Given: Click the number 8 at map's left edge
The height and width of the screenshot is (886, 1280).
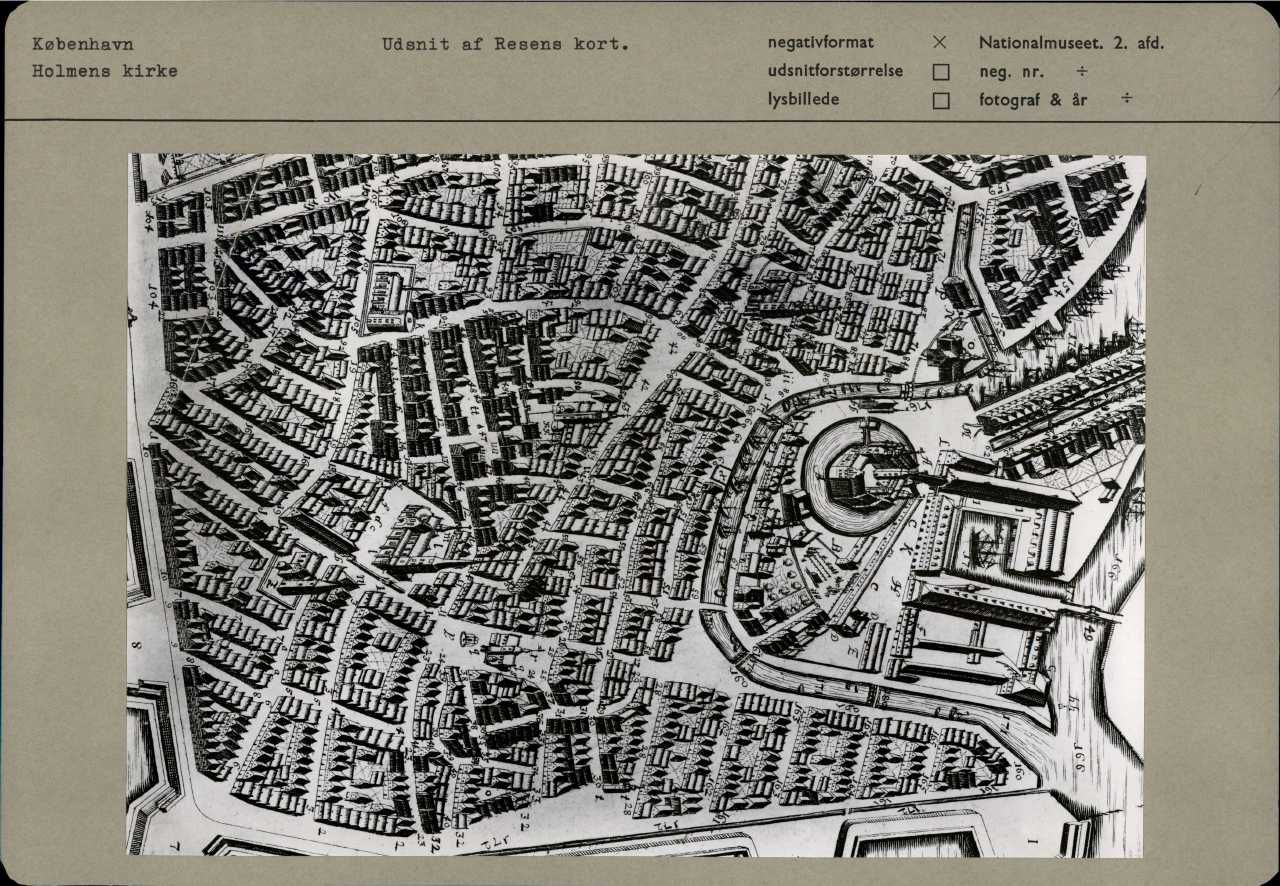Looking at the screenshot, I should tap(137, 645).
